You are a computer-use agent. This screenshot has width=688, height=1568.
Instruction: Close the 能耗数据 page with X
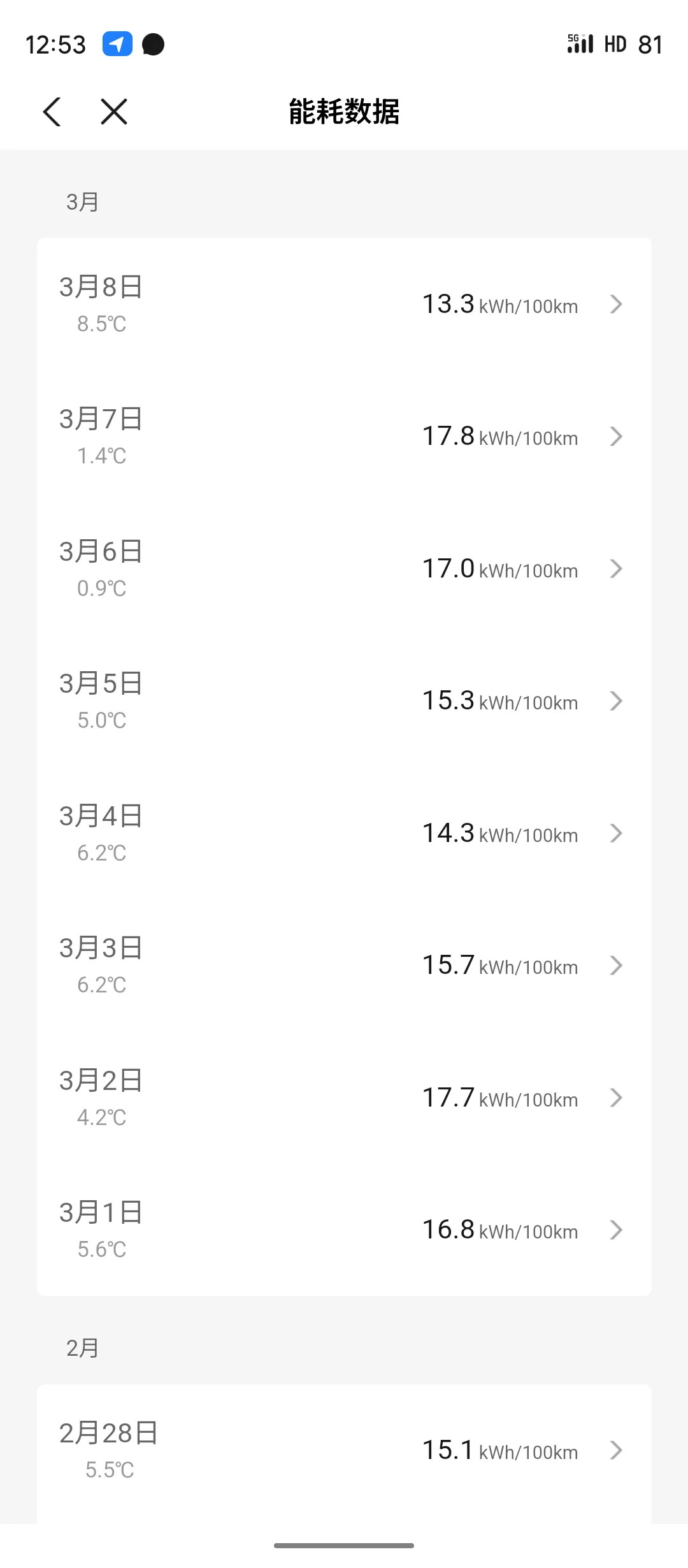tap(114, 112)
